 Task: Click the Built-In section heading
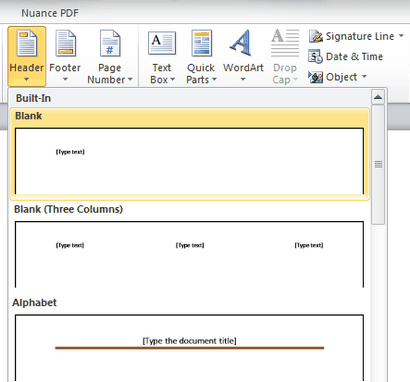click(x=33, y=98)
